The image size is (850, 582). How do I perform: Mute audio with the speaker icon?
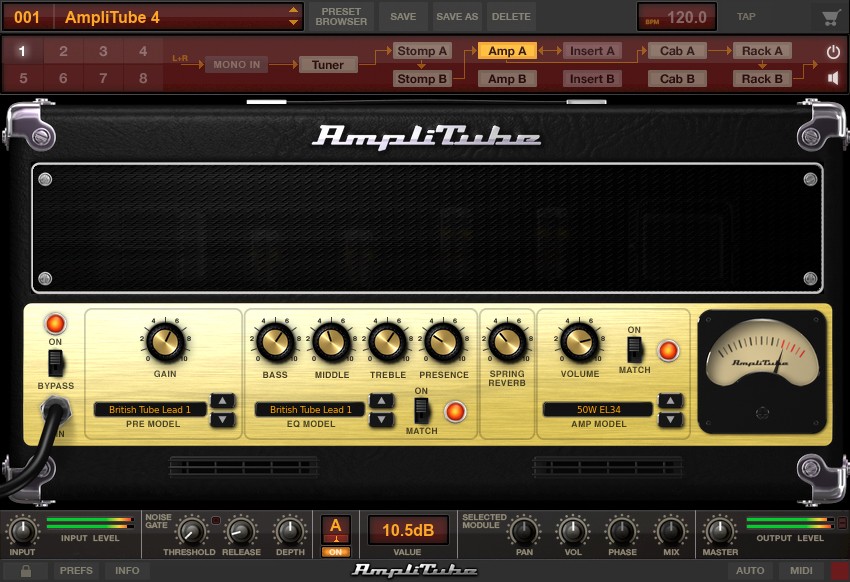click(834, 77)
